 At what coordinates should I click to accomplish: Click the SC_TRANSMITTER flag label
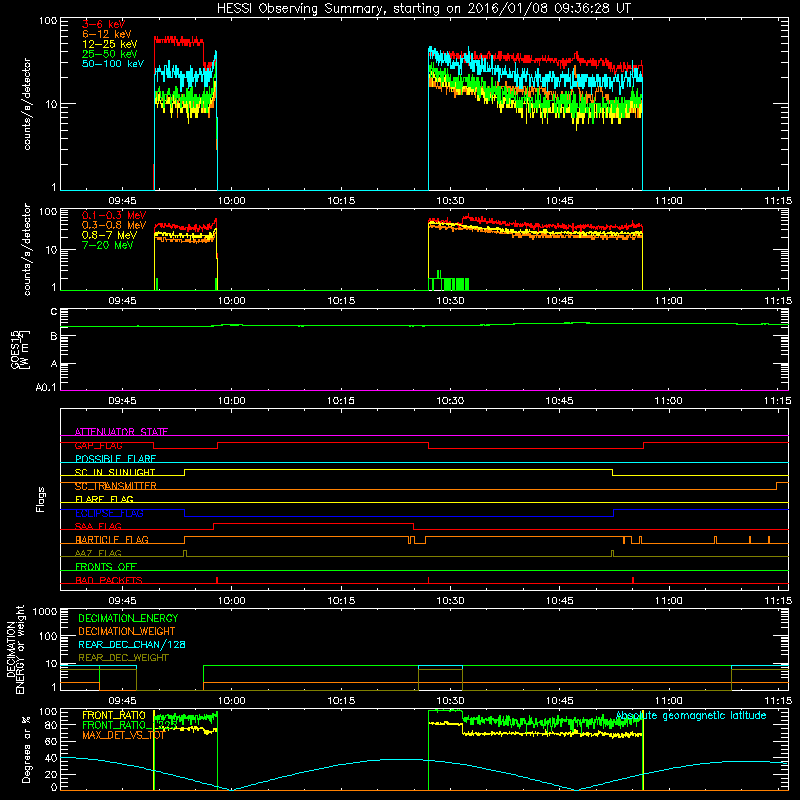[116, 486]
